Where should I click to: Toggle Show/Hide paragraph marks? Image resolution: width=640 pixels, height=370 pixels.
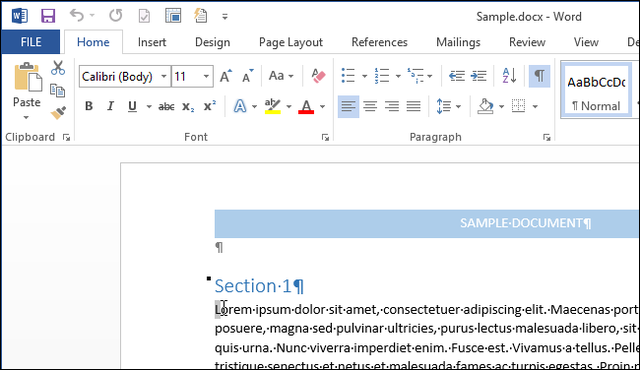tap(539, 76)
